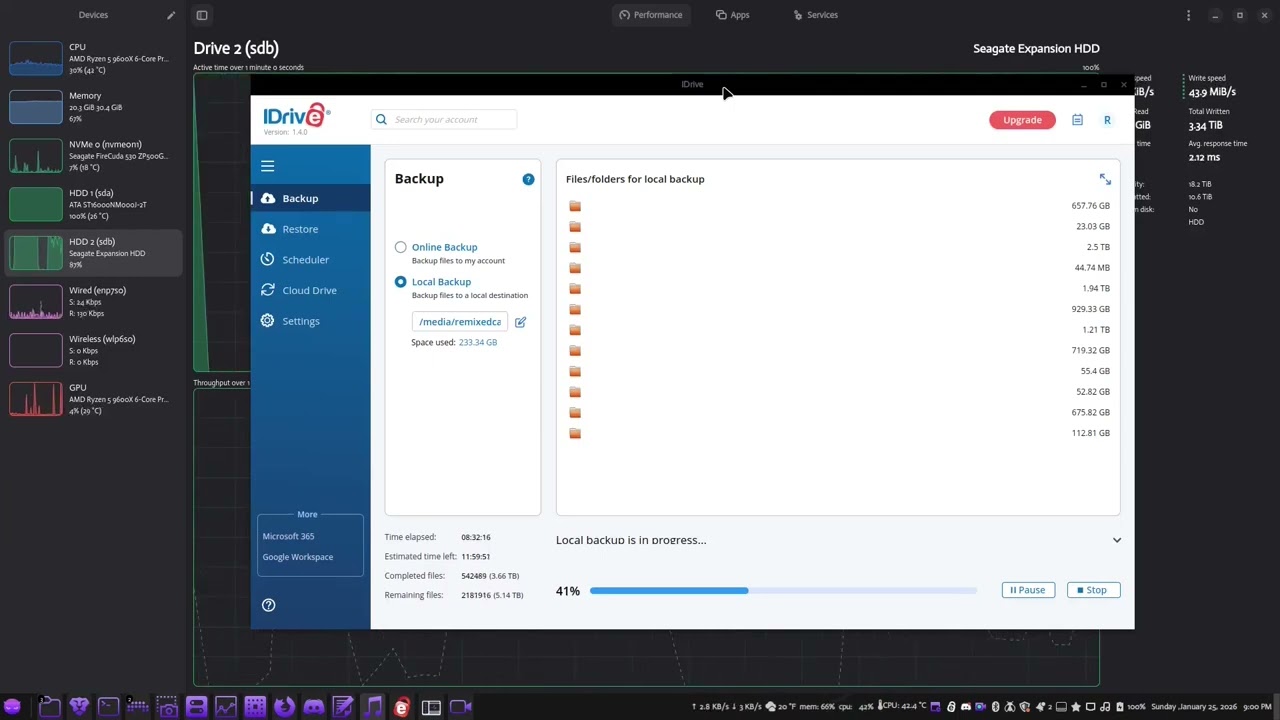Screen dimensions: 1280x720
Task: Click the pencil edit icon in Devices header
Action: [x=171, y=15]
